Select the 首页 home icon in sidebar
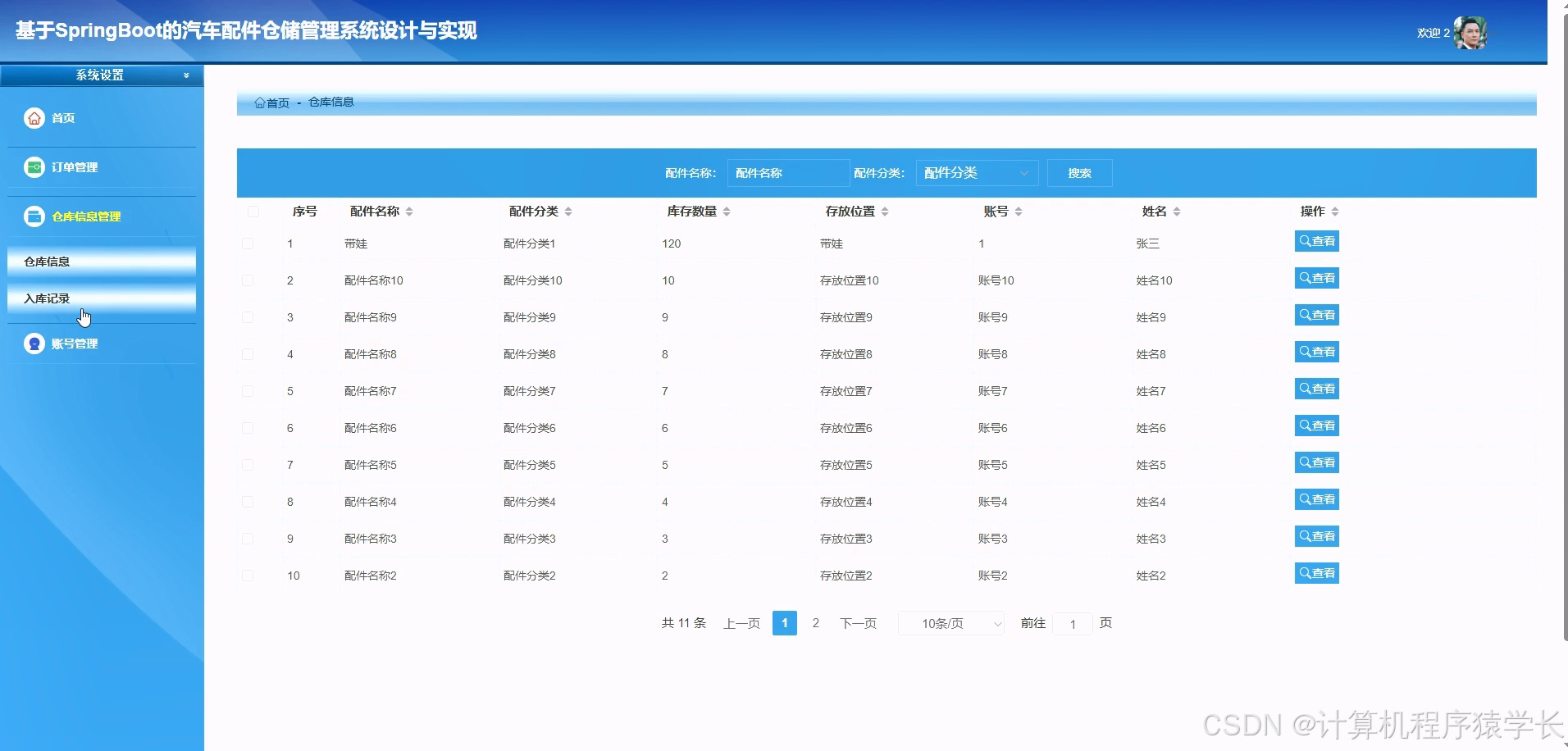1568x751 pixels. click(34, 117)
